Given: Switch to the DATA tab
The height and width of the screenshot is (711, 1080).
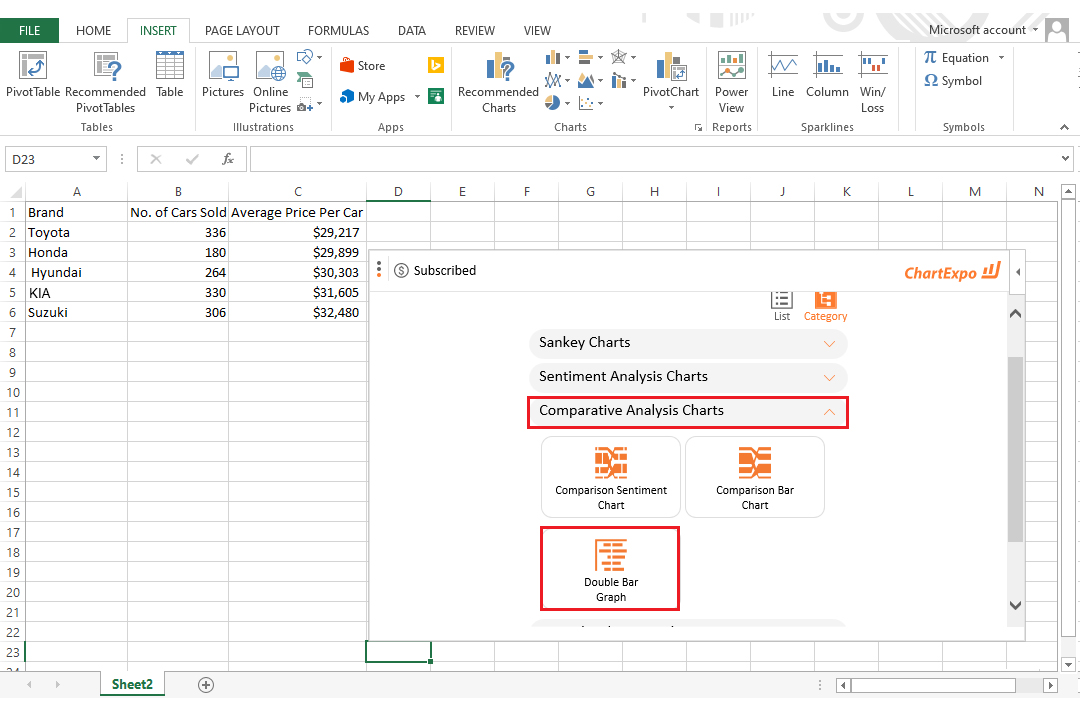Looking at the screenshot, I should pos(412,30).
